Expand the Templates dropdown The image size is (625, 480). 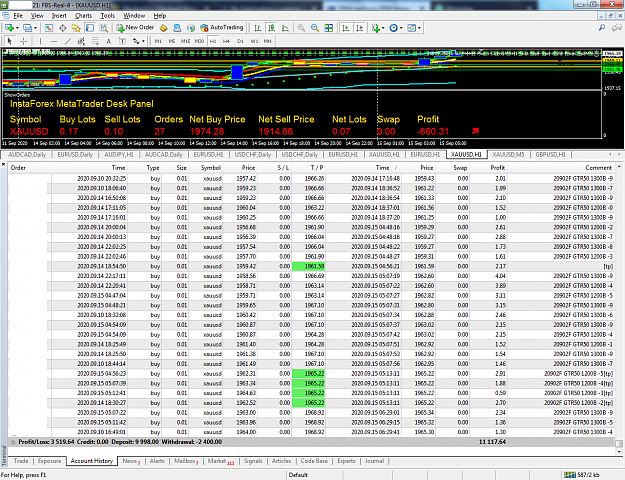pyautogui.click(x=419, y=28)
